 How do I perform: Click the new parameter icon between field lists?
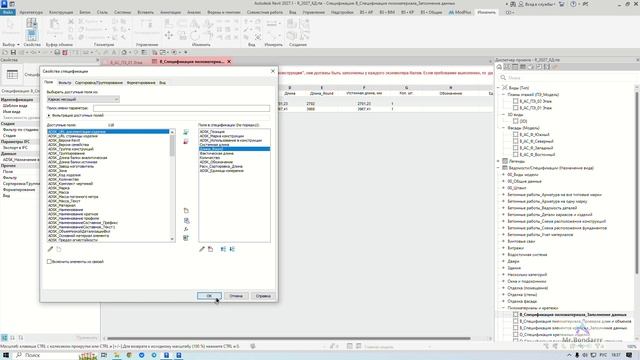[186, 211]
